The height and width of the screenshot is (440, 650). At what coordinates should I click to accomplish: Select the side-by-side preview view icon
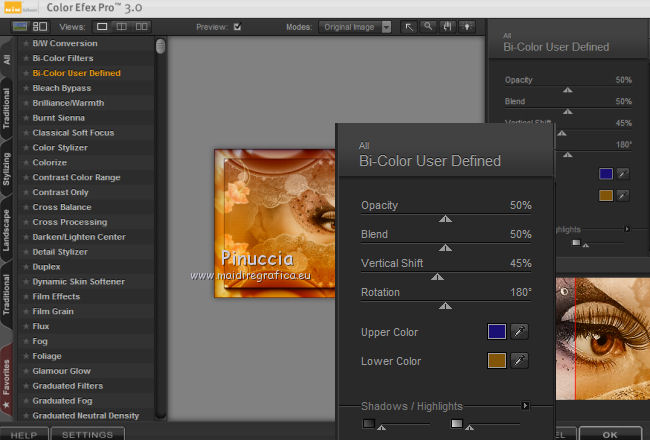pyautogui.click(x=141, y=27)
